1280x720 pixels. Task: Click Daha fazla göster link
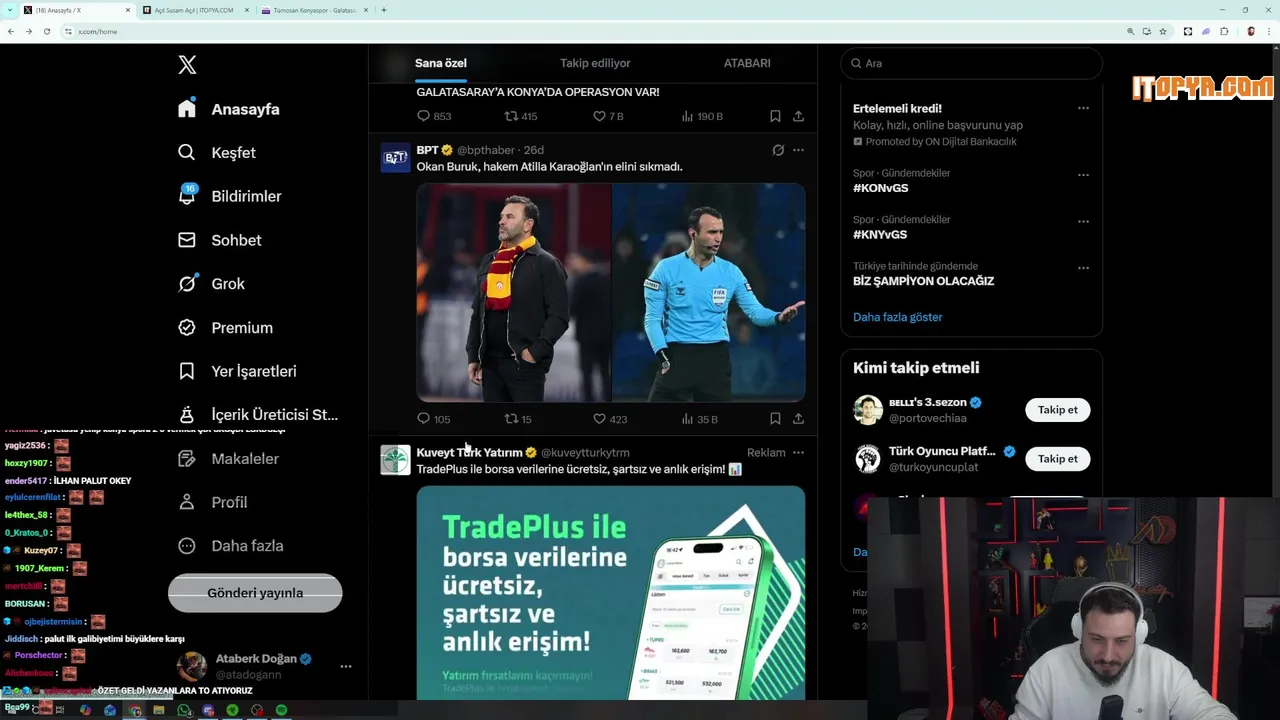[x=898, y=317]
